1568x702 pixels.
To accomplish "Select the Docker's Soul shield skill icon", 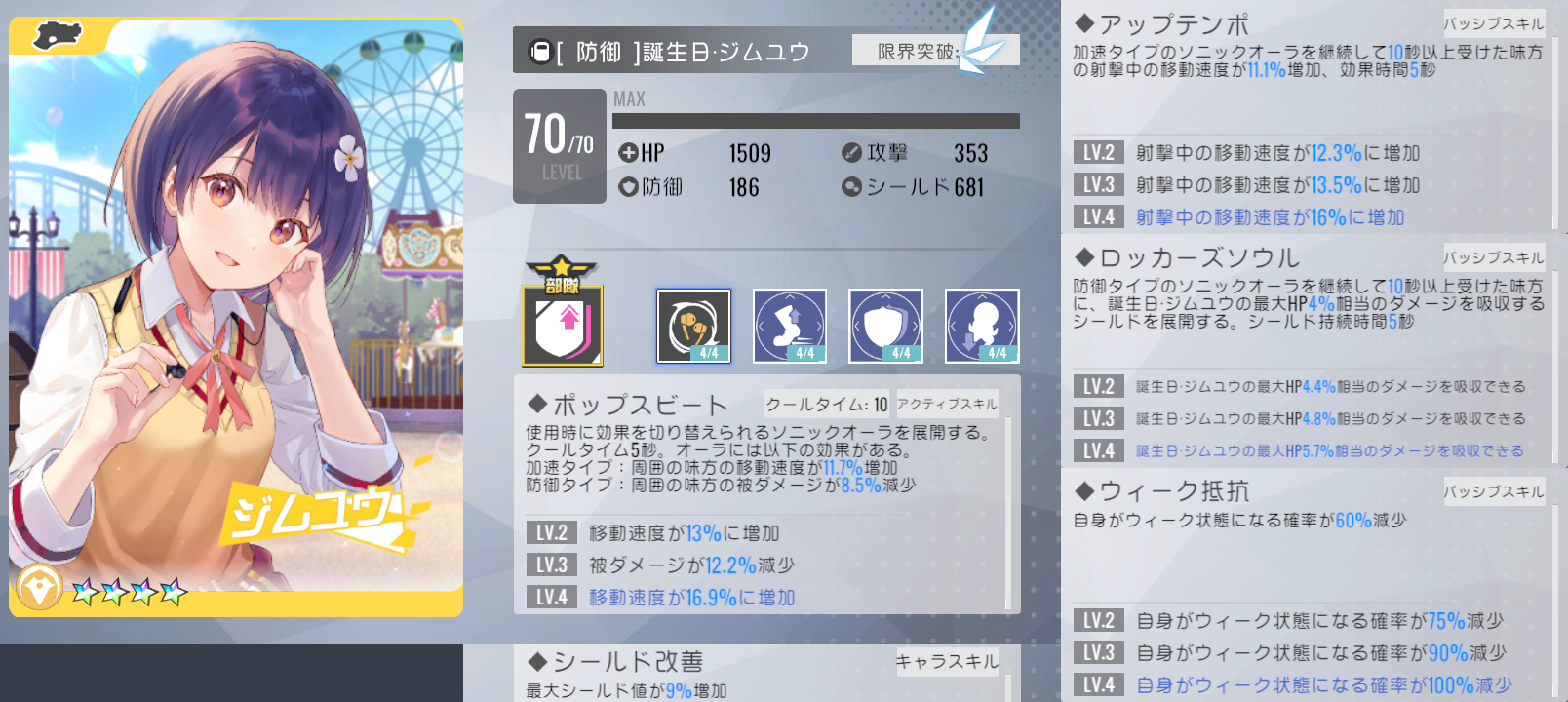I will (x=885, y=326).
